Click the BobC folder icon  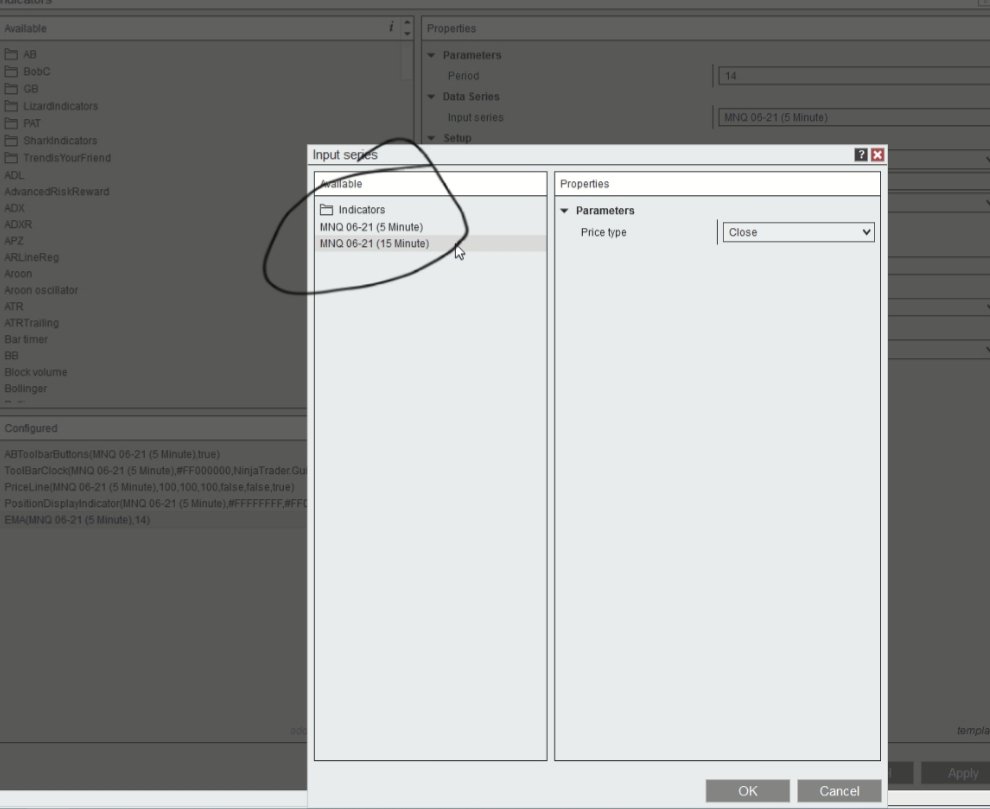click(x=11, y=71)
